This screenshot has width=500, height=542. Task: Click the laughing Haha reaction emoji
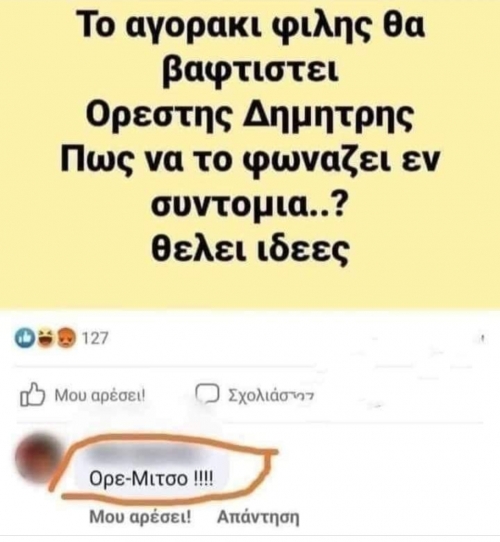(x=45, y=338)
